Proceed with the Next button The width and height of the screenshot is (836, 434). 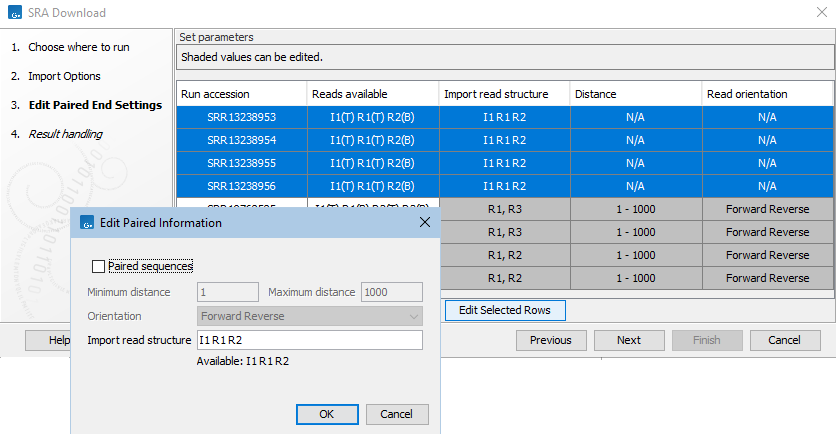[628, 340]
